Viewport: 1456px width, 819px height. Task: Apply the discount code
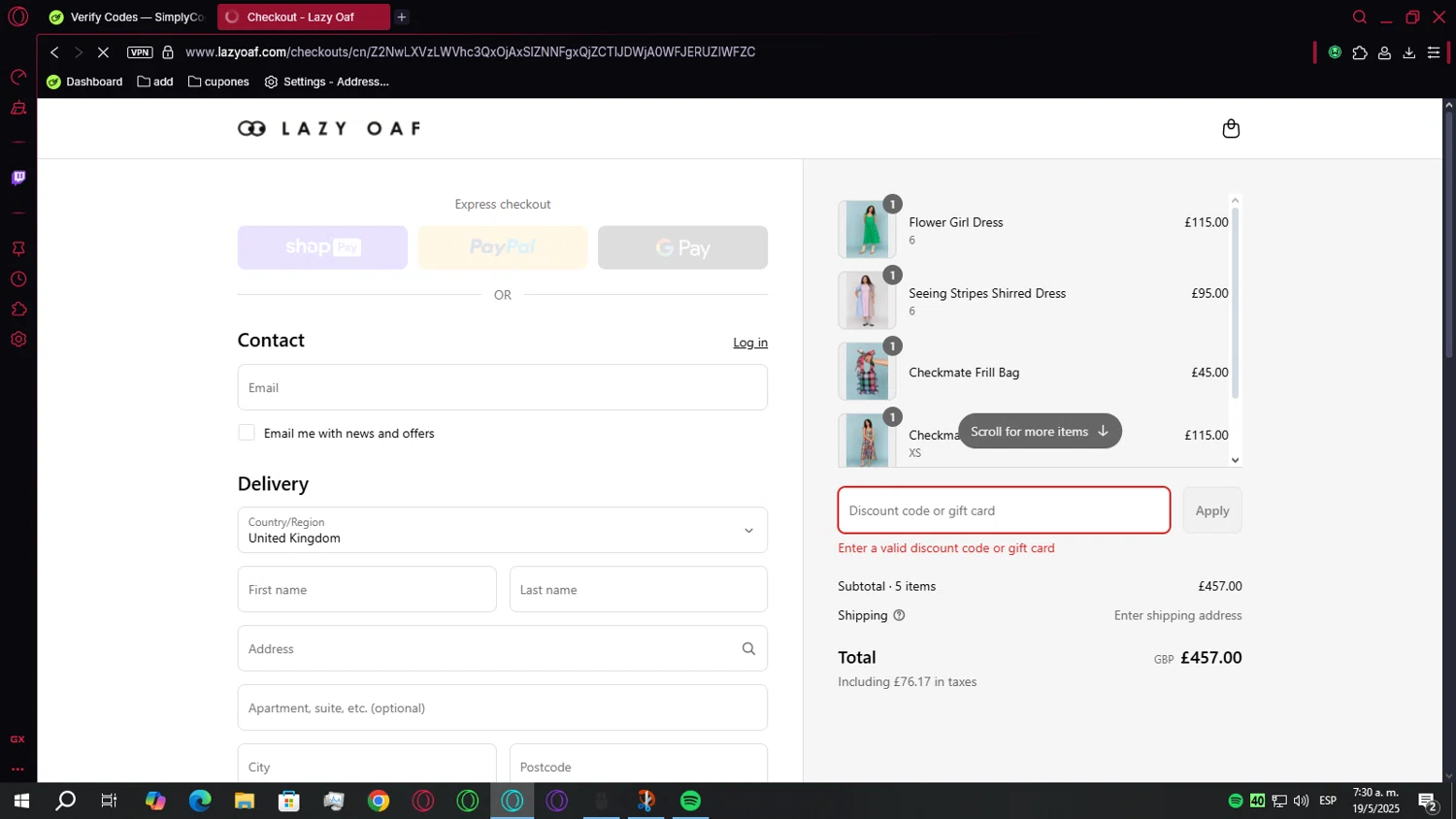[1212, 510]
